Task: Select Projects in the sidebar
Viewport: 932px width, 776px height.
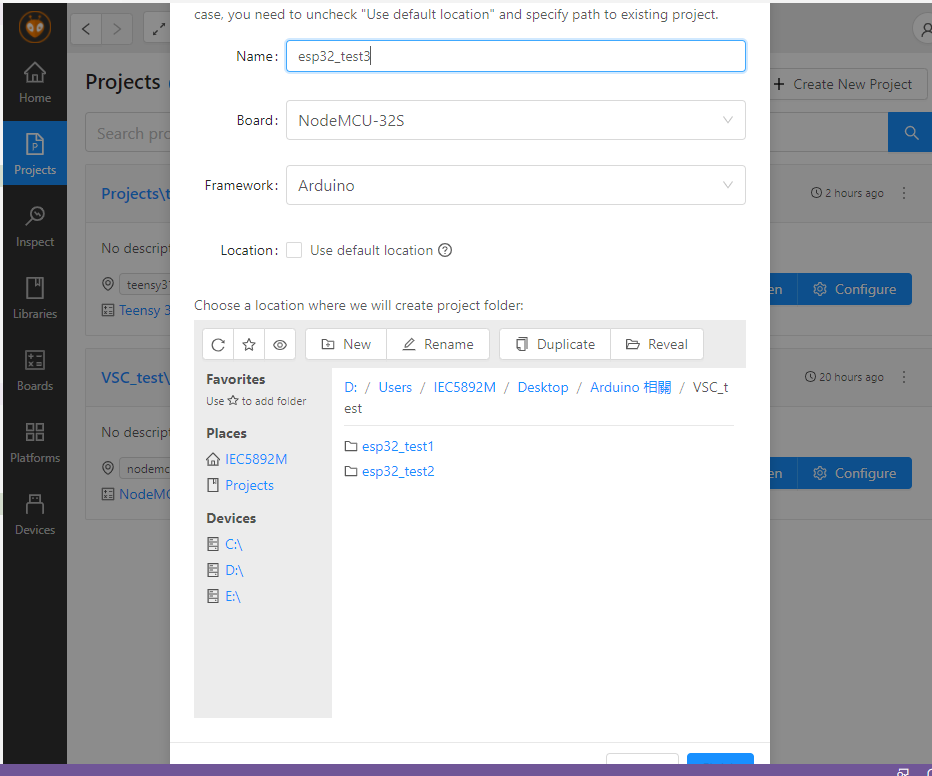Action: [x=34, y=153]
